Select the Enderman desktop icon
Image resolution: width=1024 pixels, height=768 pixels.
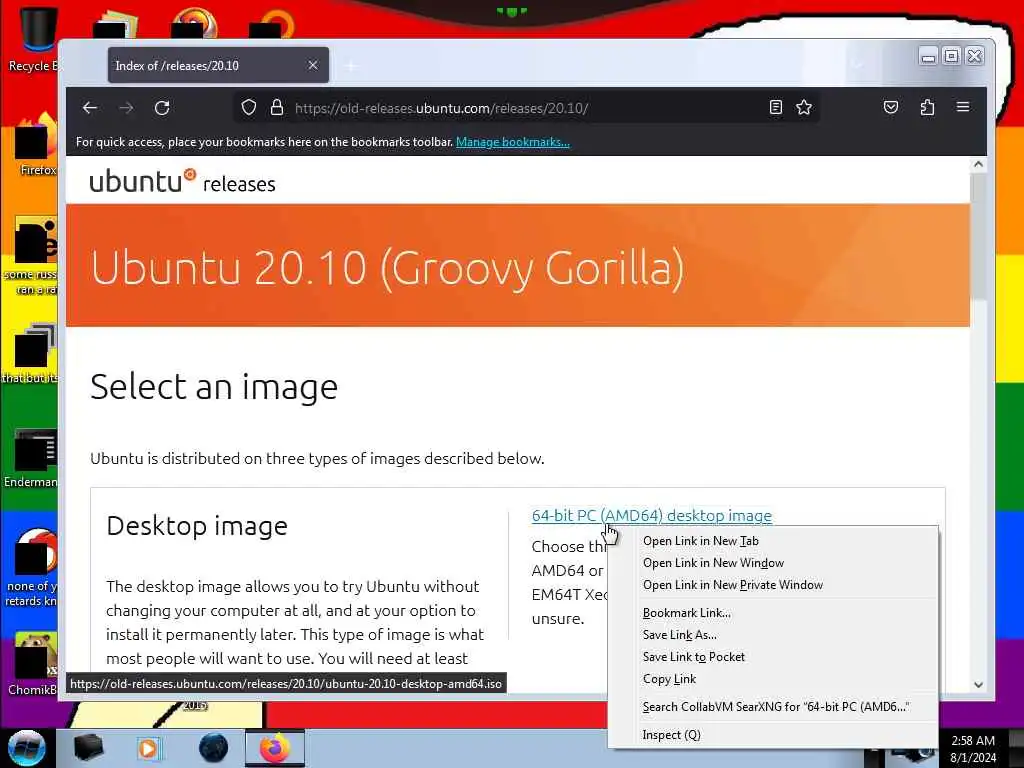click(x=31, y=458)
